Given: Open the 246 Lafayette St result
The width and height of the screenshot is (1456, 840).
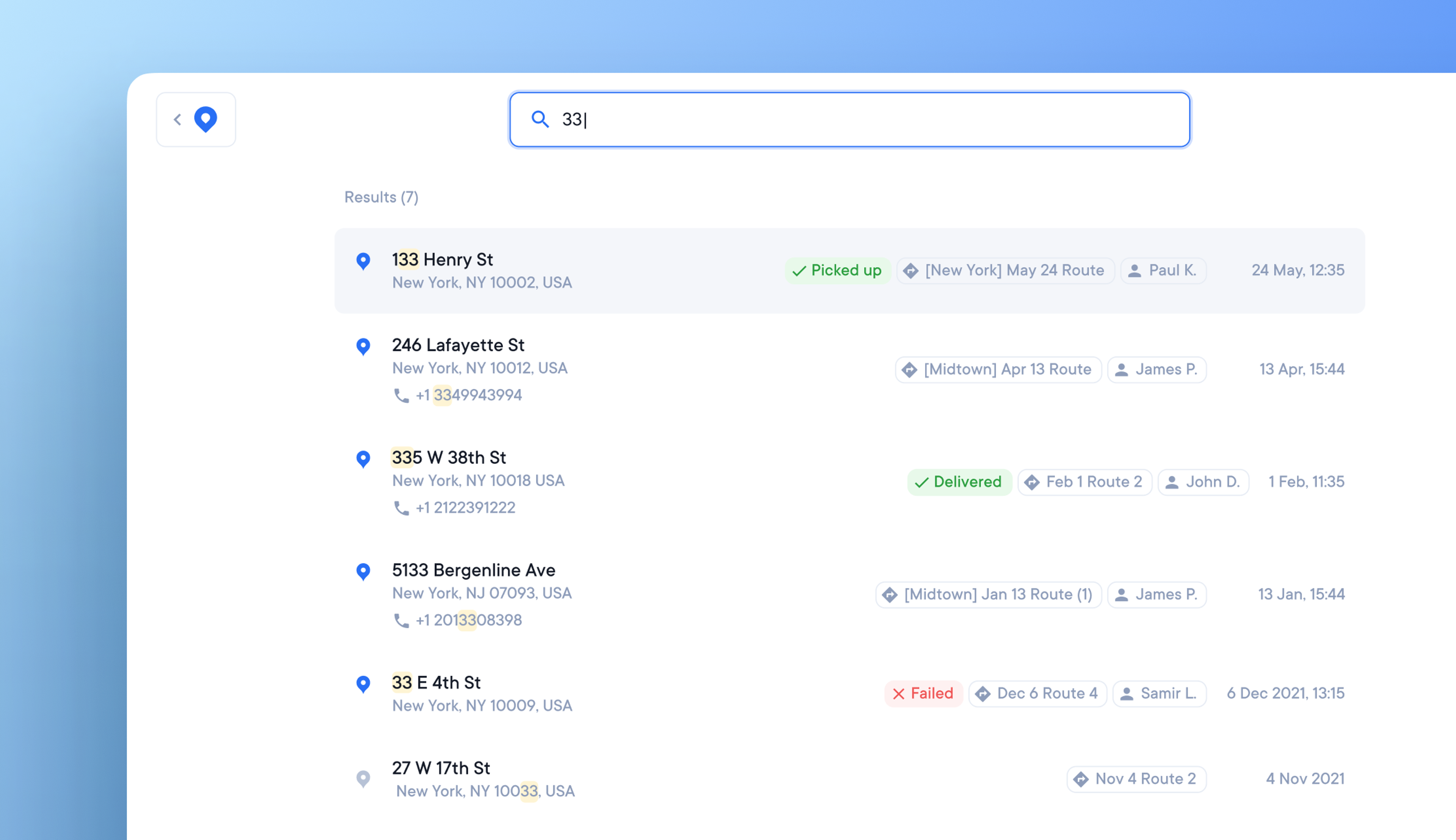Looking at the screenshot, I should (849, 369).
